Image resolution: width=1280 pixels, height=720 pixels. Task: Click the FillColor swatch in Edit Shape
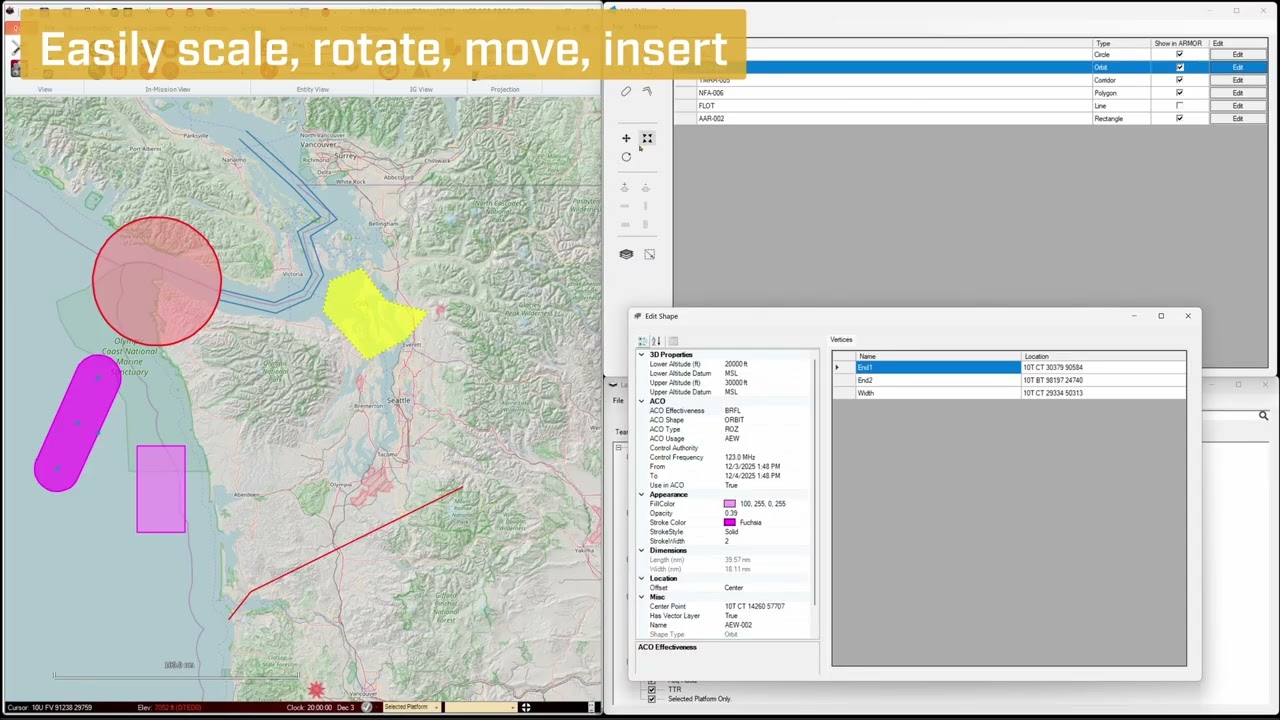coord(730,504)
